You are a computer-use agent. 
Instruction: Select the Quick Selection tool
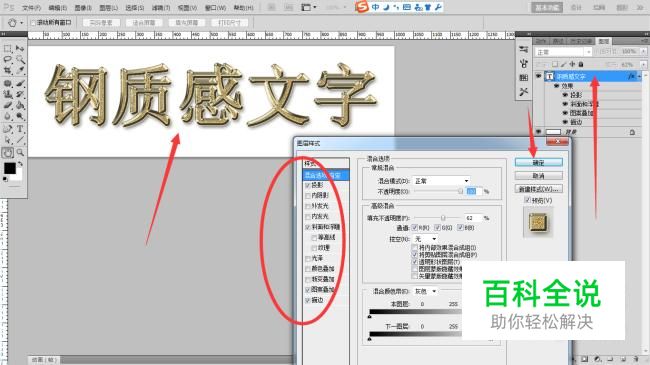20,60
